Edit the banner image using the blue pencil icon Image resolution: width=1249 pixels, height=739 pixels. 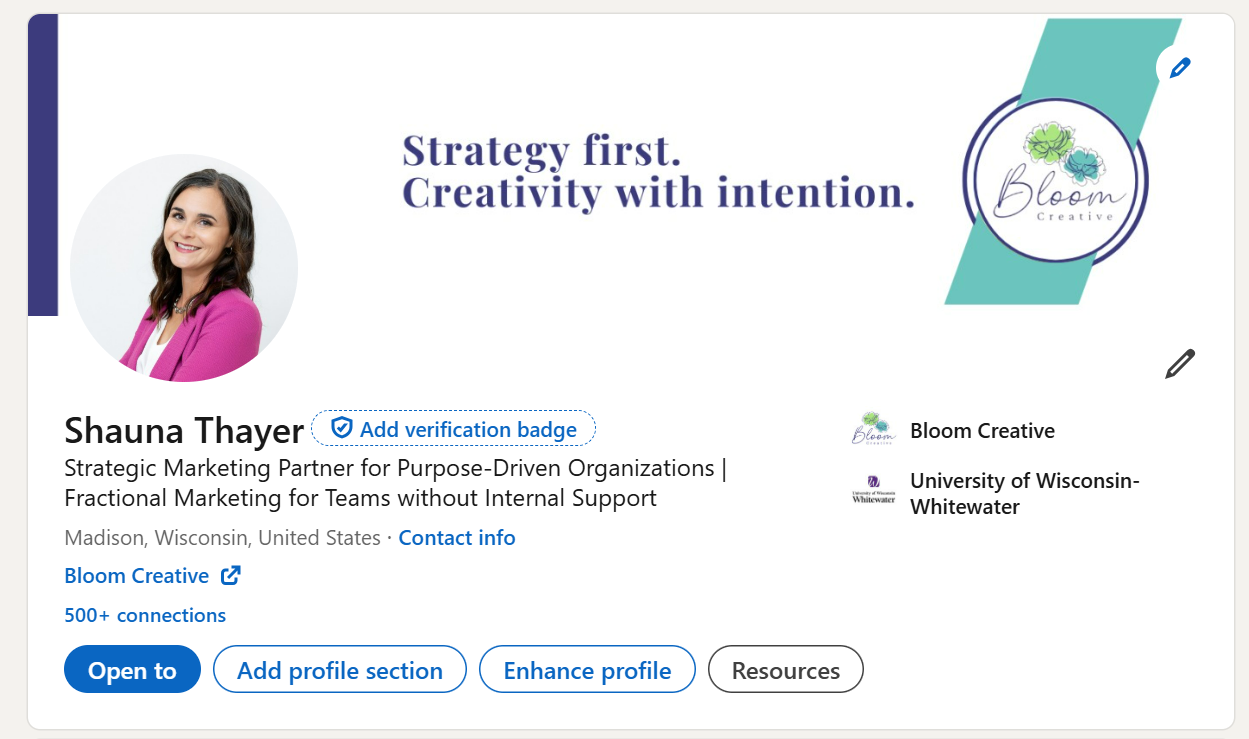[1179, 67]
